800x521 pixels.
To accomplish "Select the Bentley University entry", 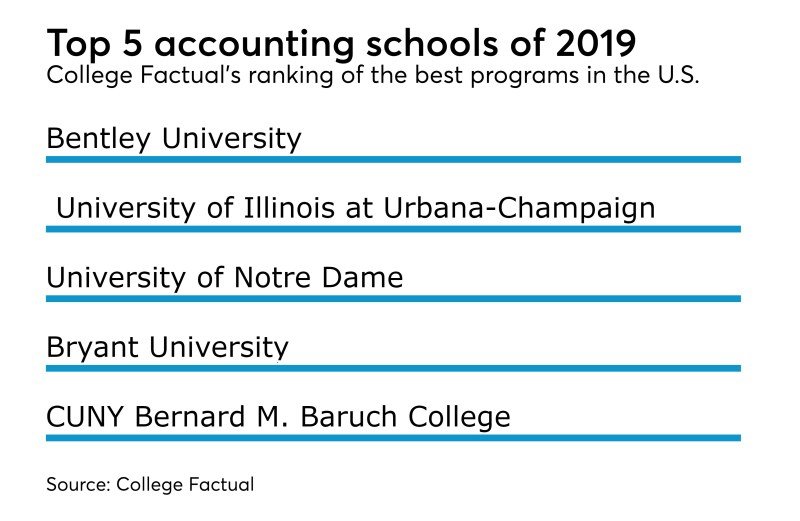I will tap(174, 138).
